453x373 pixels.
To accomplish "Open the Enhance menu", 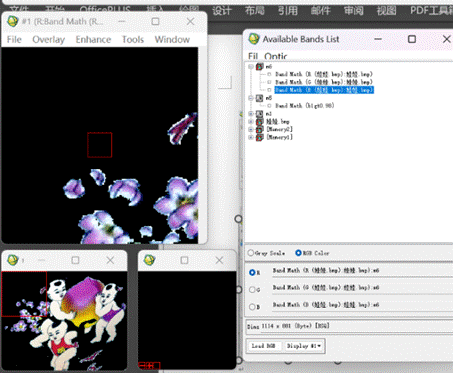I will (93, 40).
